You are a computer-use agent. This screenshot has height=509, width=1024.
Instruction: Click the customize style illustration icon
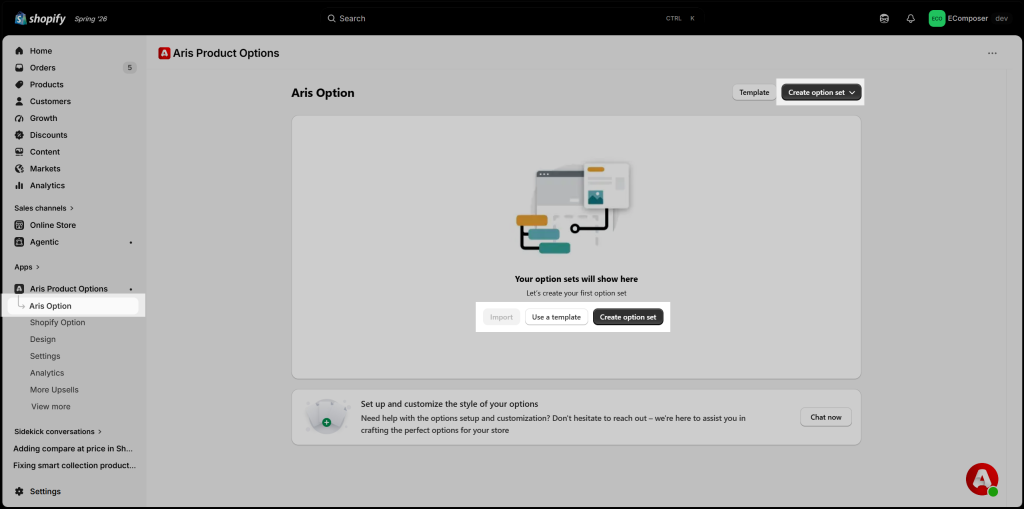point(327,417)
